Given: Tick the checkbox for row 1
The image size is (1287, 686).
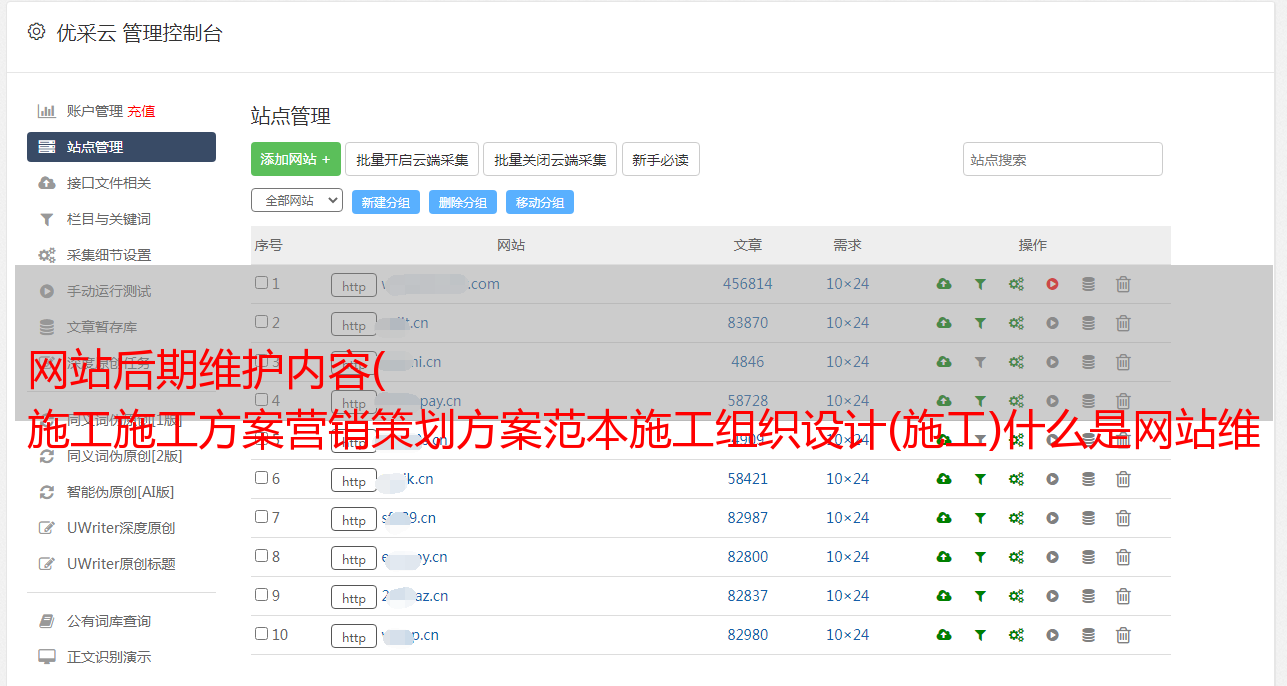Looking at the screenshot, I should click(x=261, y=283).
